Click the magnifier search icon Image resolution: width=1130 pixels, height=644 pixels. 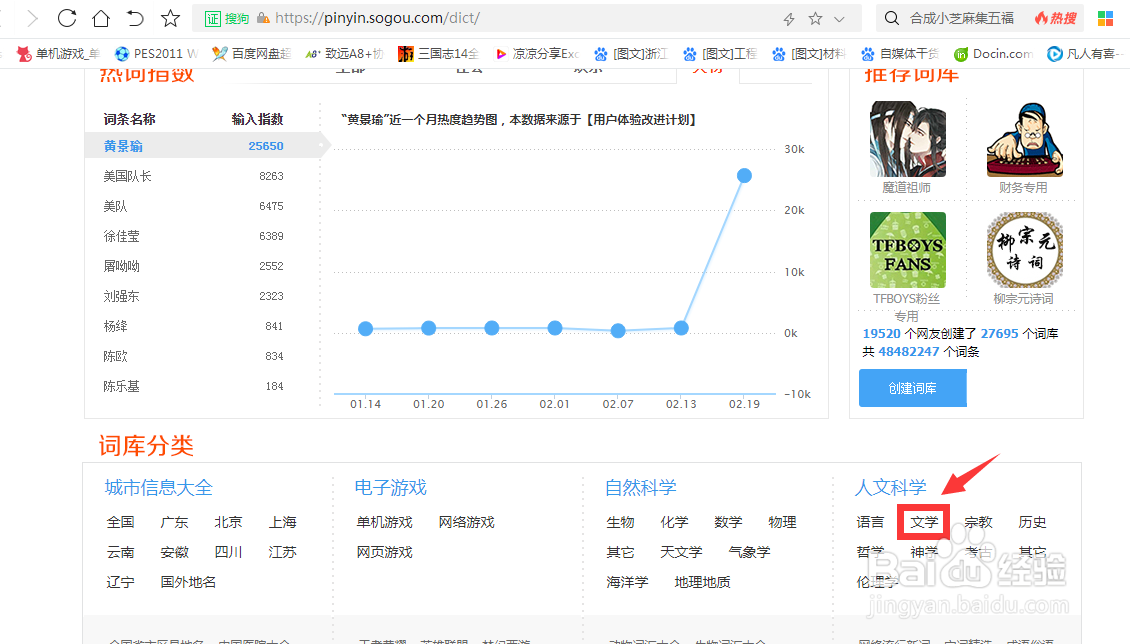(890, 17)
